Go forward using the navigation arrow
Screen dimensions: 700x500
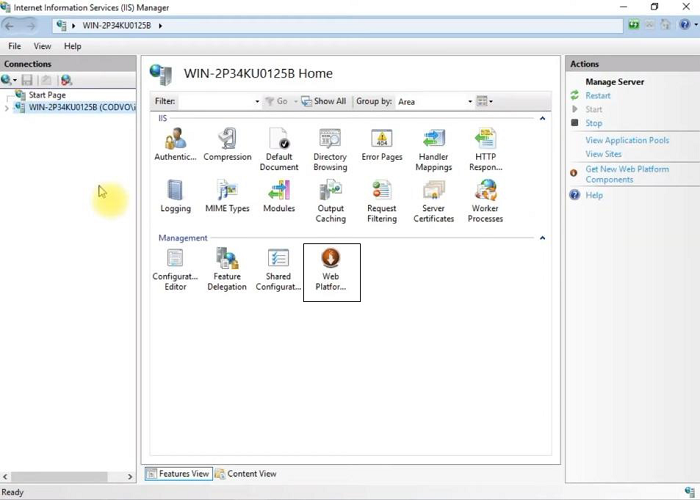(x=30, y=26)
